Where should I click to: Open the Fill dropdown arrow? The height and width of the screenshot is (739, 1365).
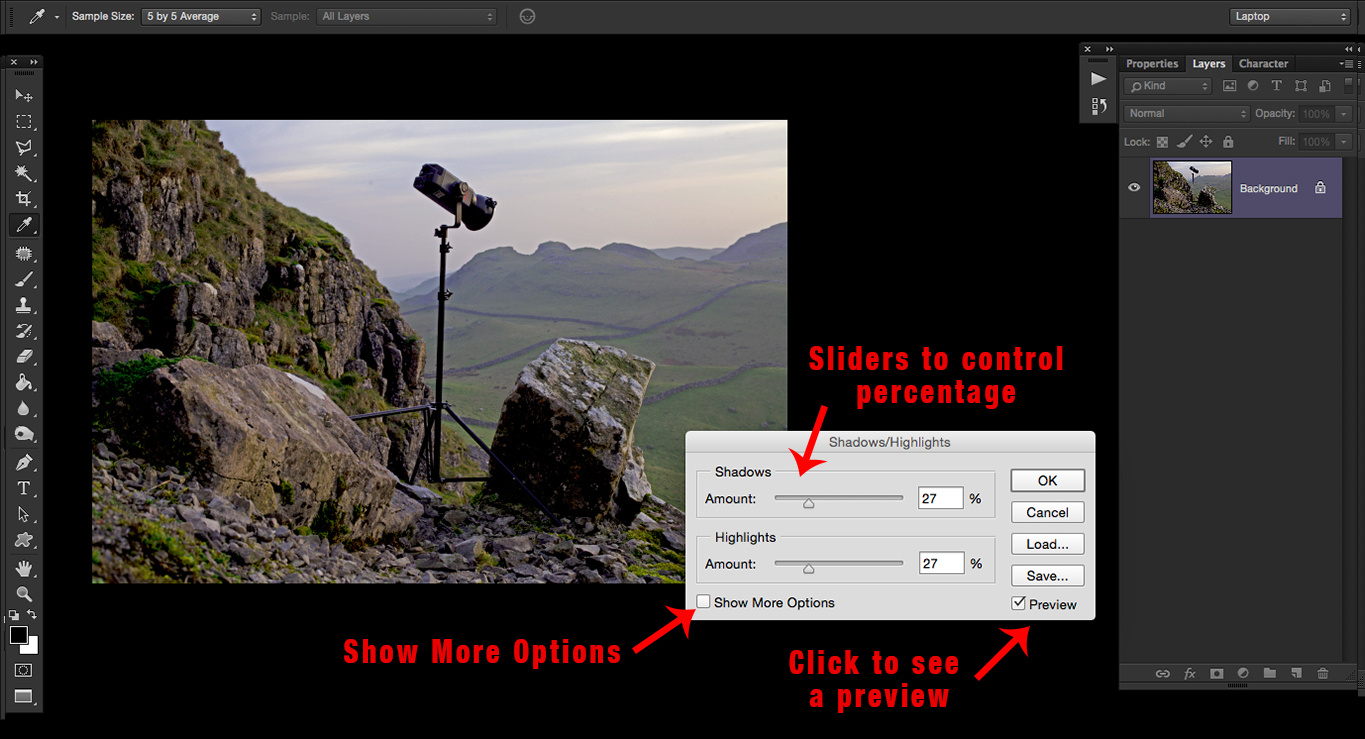(1344, 142)
